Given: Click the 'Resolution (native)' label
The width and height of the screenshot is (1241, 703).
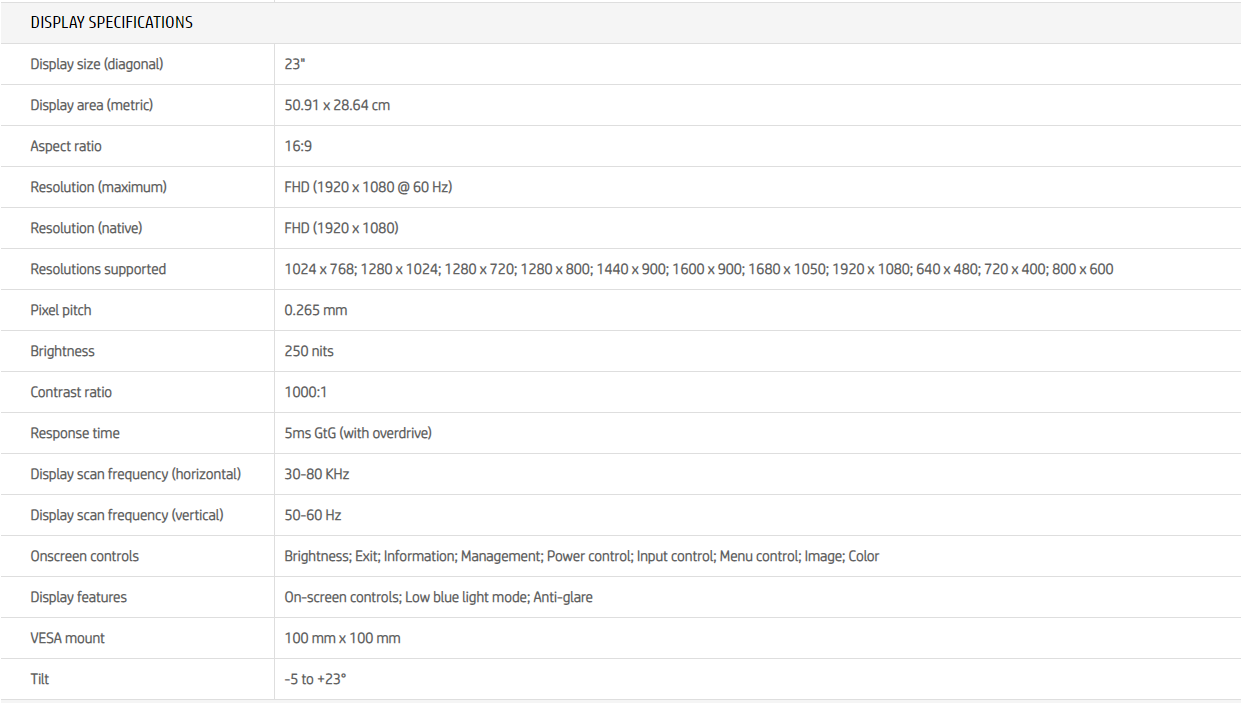Looking at the screenshot, I should 86,228.
